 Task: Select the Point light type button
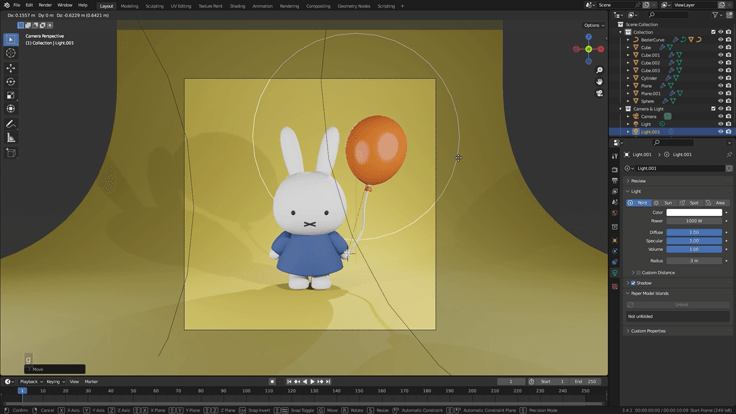638,203
